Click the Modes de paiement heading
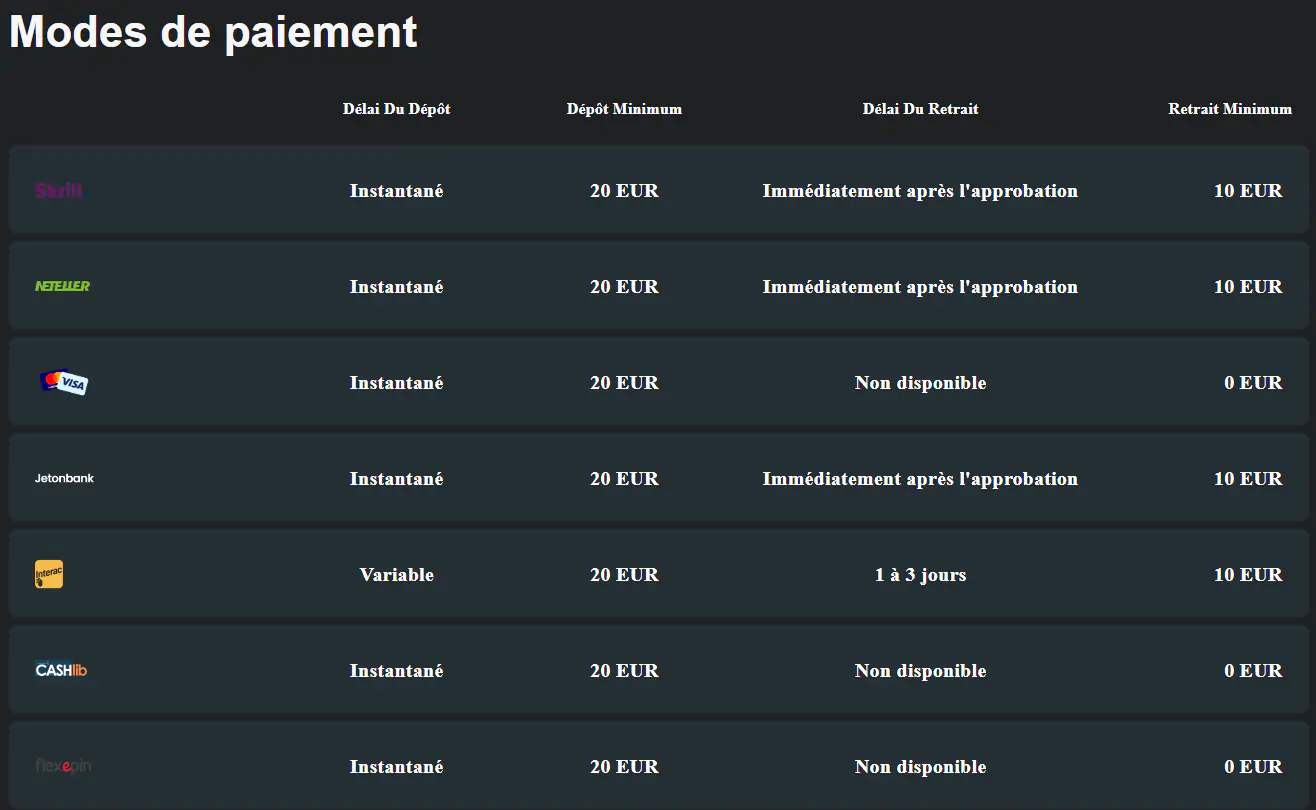The width and height of the screenshot is (1316, 810). (213, 32)
